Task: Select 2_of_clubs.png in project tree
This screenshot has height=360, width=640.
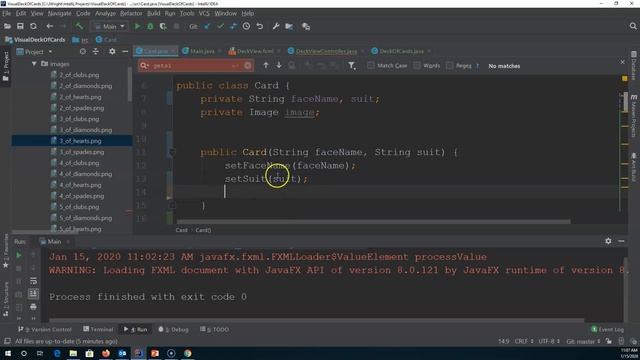Action: pos(79,75)
